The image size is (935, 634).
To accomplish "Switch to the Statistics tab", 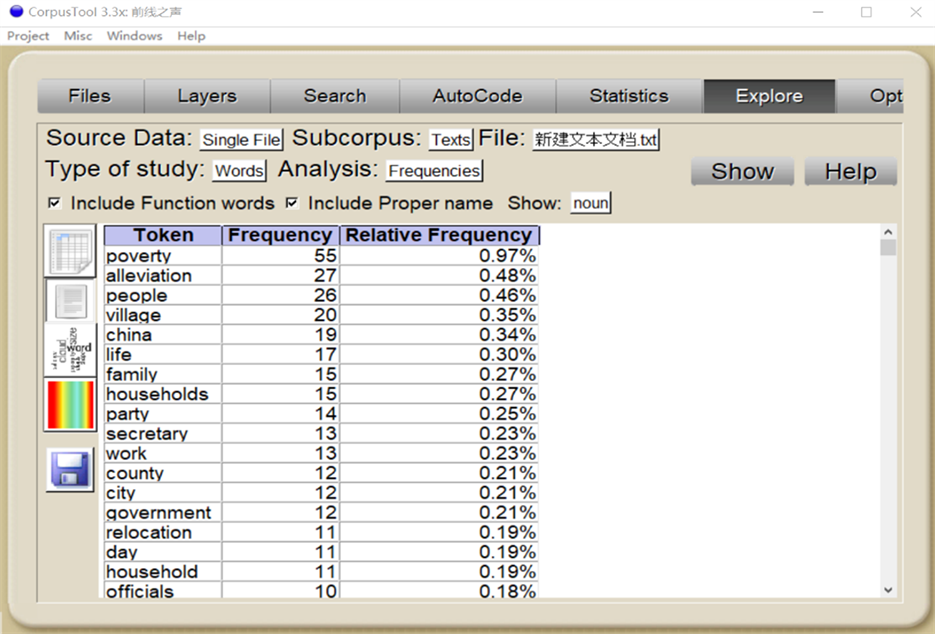I will tap(628, 96).
